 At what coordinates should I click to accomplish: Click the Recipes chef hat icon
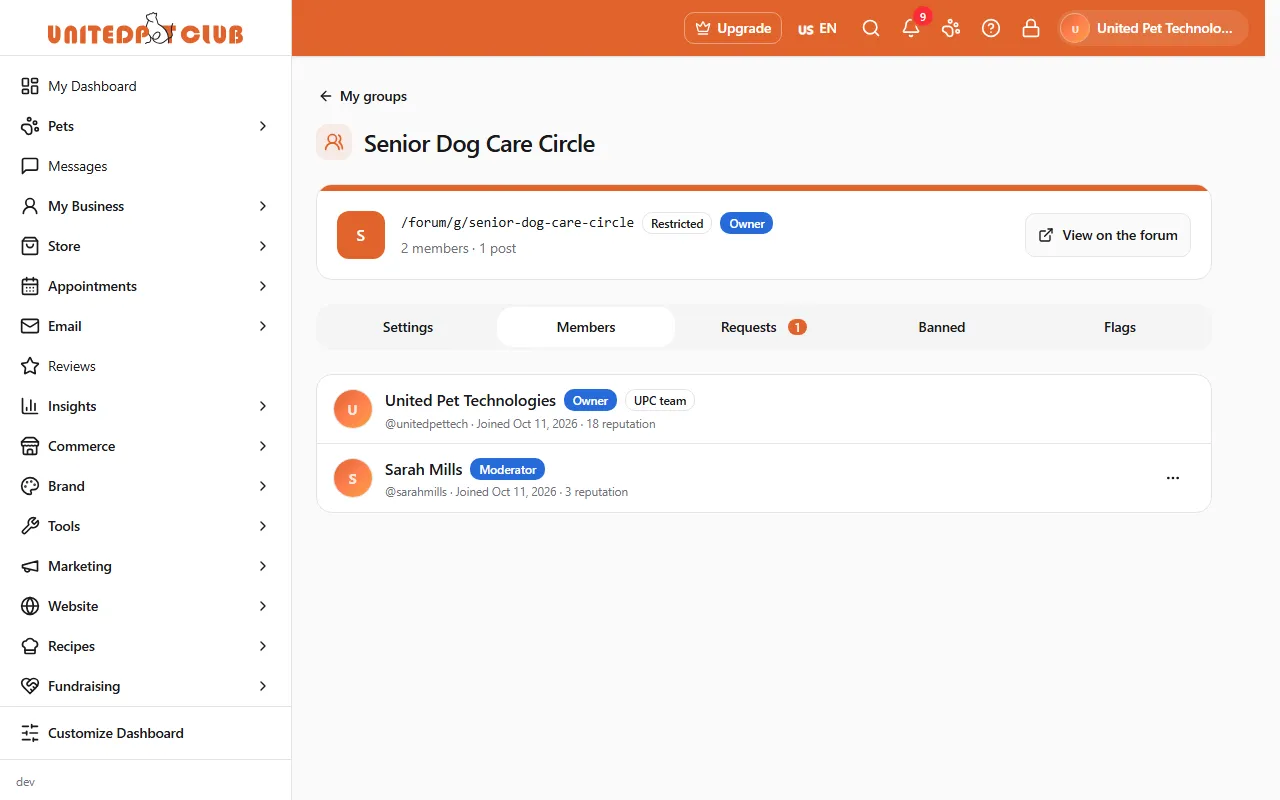tap(30, 646)
